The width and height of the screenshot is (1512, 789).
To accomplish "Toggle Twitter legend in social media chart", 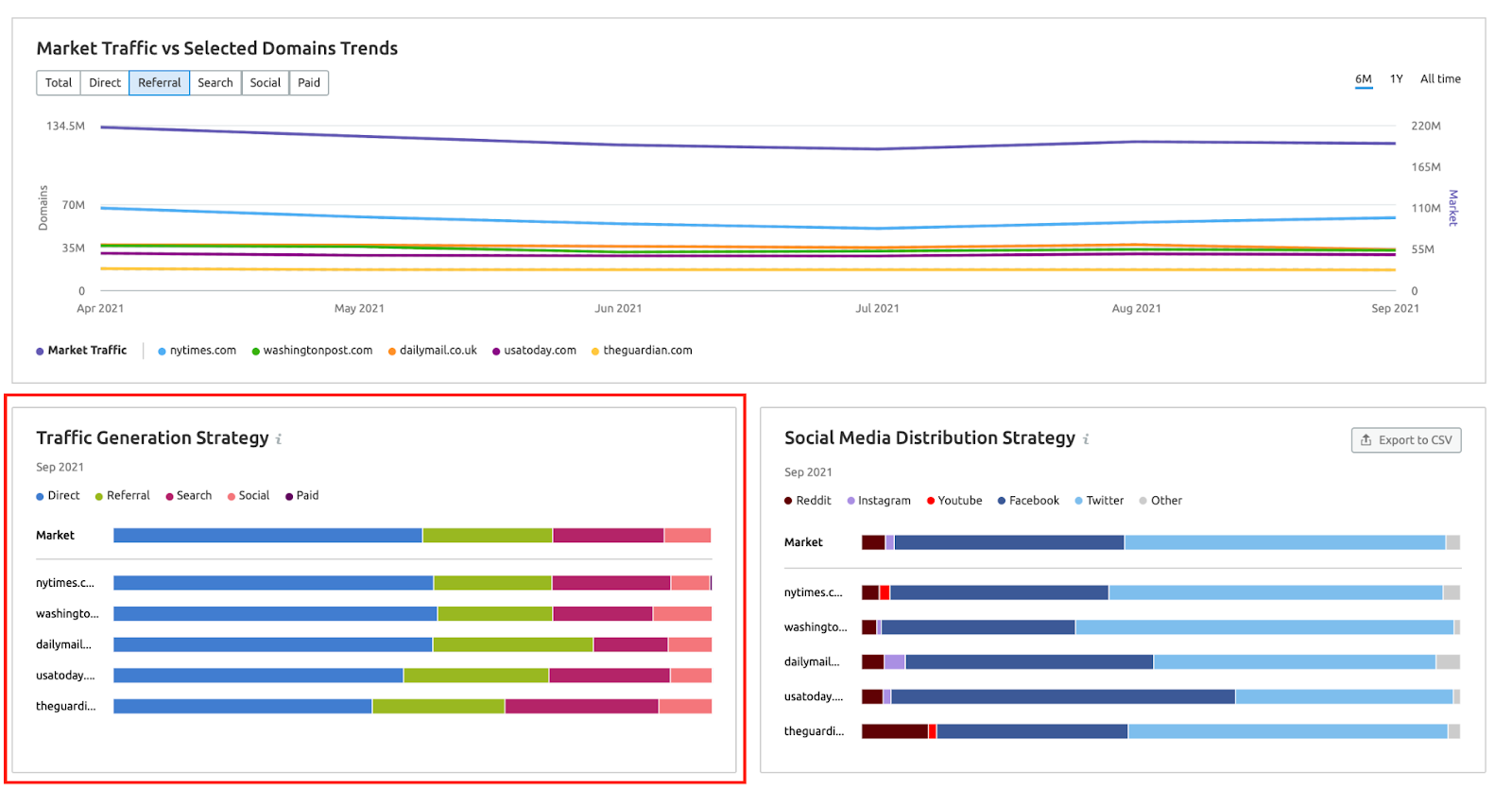I will click(1099, 501).
